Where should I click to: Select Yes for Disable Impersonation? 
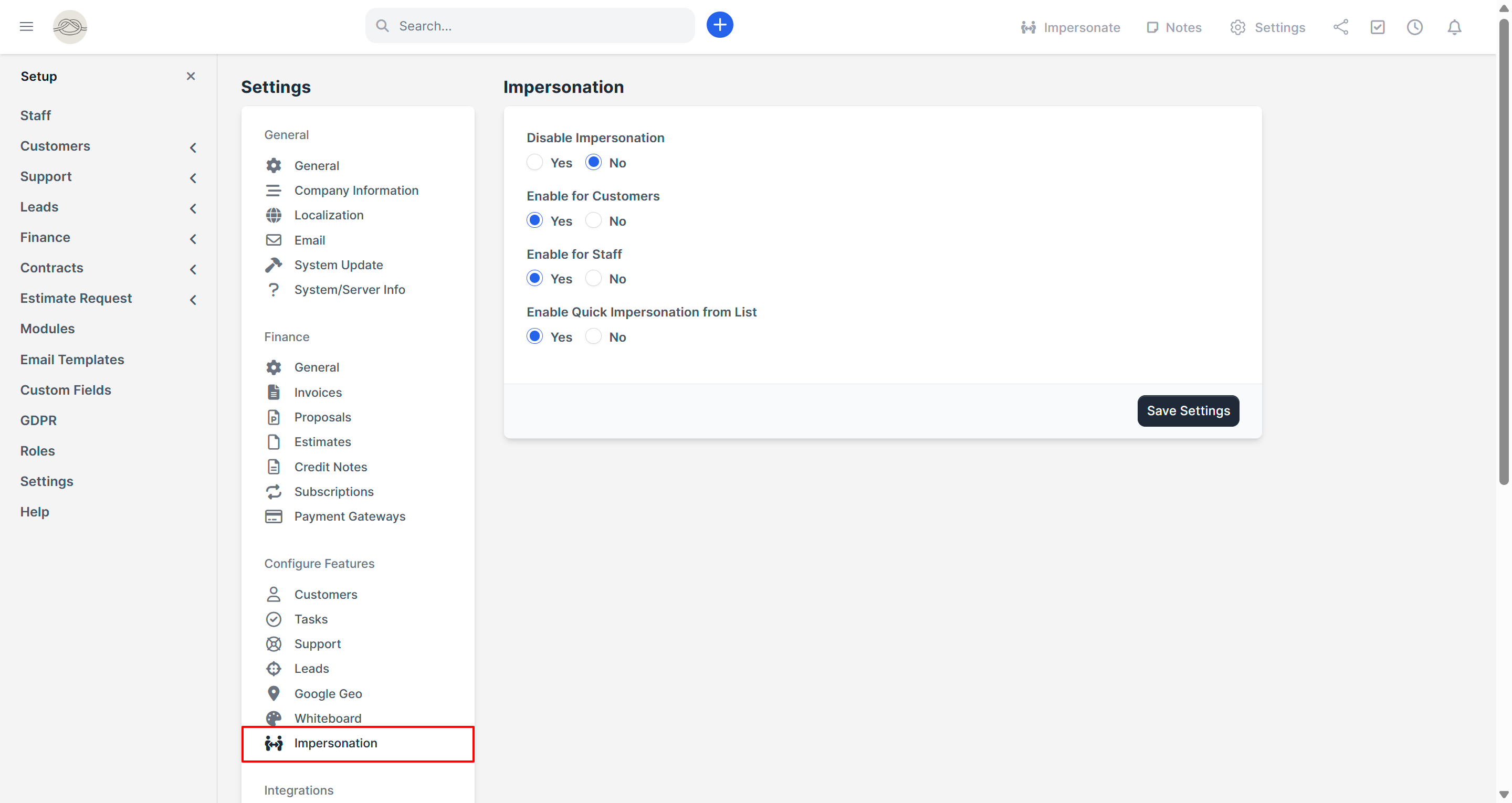coord(534,163)
